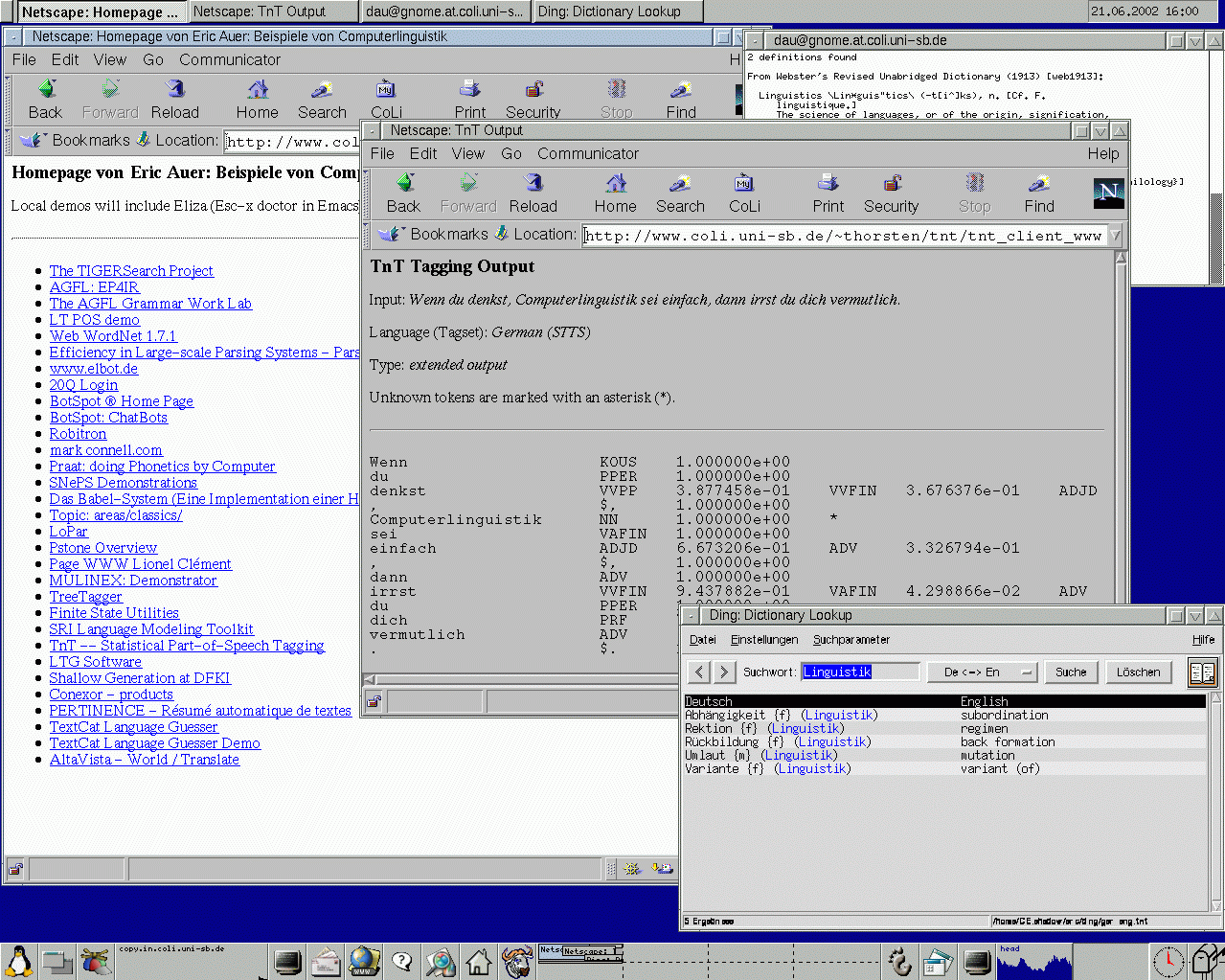1225x980 pixels.
Task: Click the system load graph applet
Action: point(1034,962)
